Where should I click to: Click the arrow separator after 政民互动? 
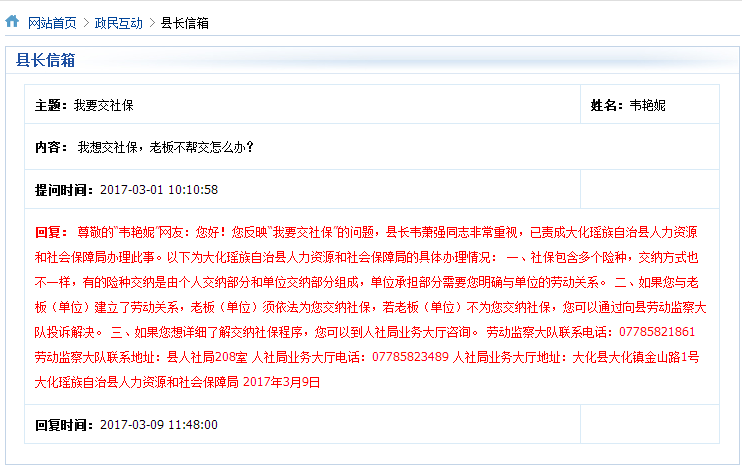tap(152, 22)
